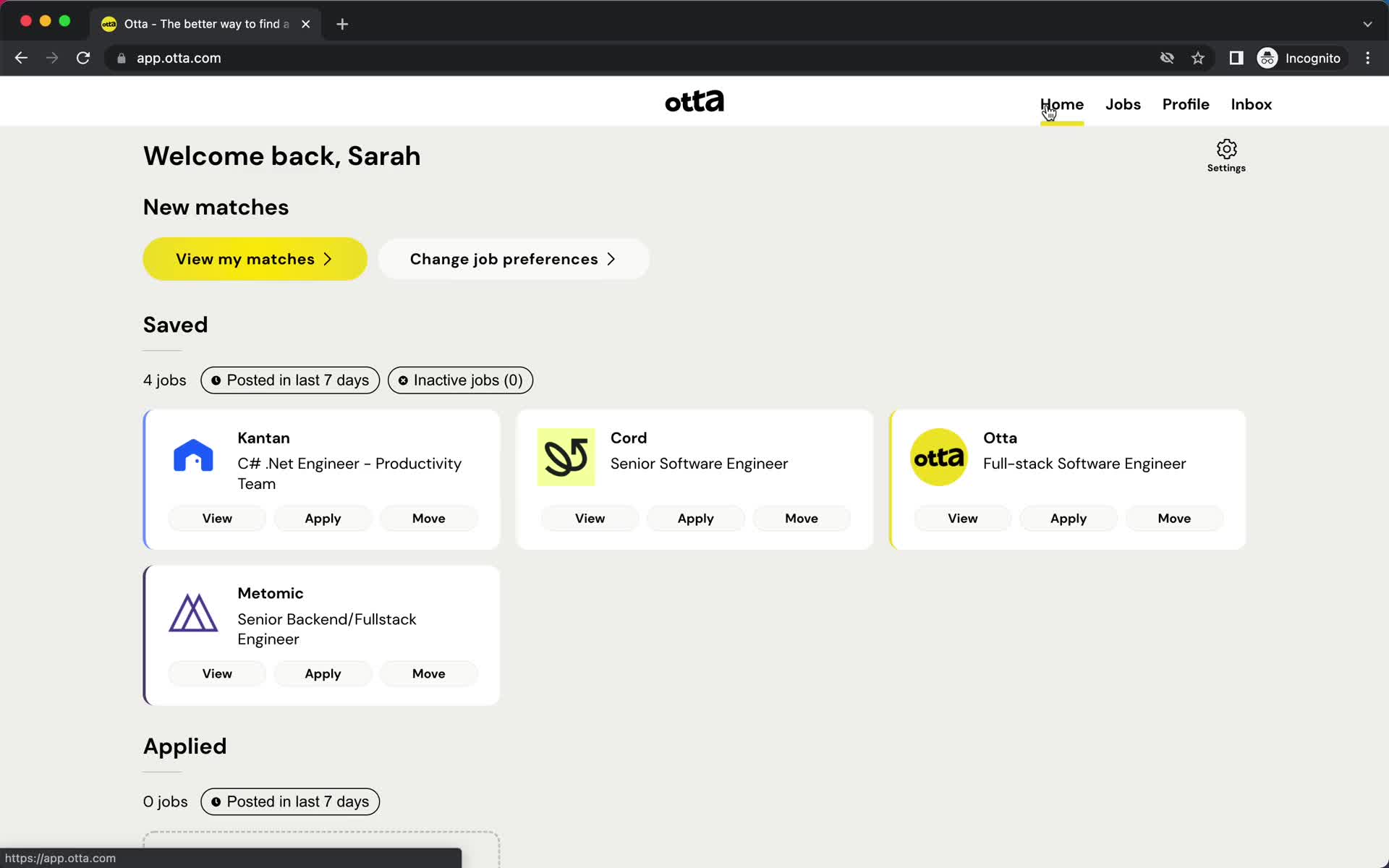Click Kantan company logo icon
Screen dimensions: 1389x868
(193, 458)
